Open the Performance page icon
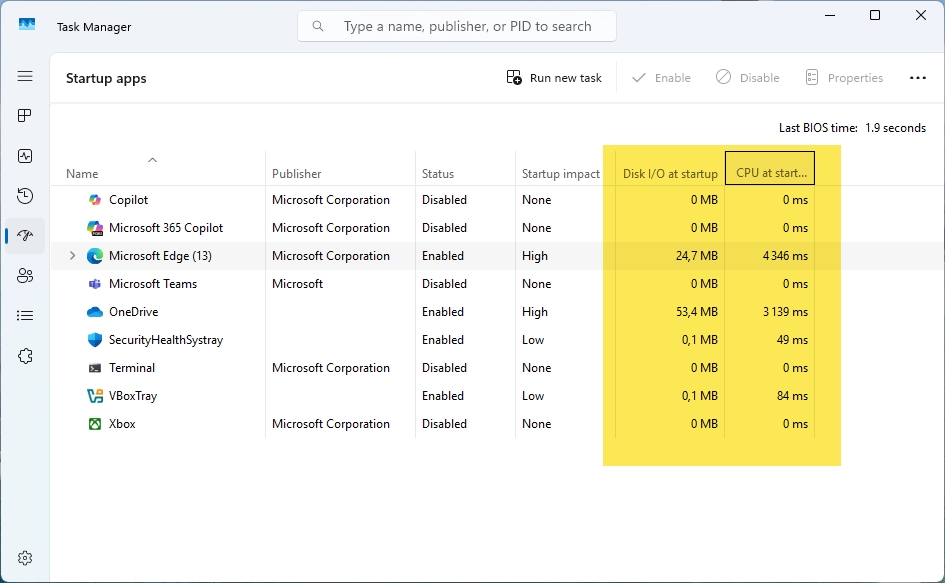 [x=25, y=156]
